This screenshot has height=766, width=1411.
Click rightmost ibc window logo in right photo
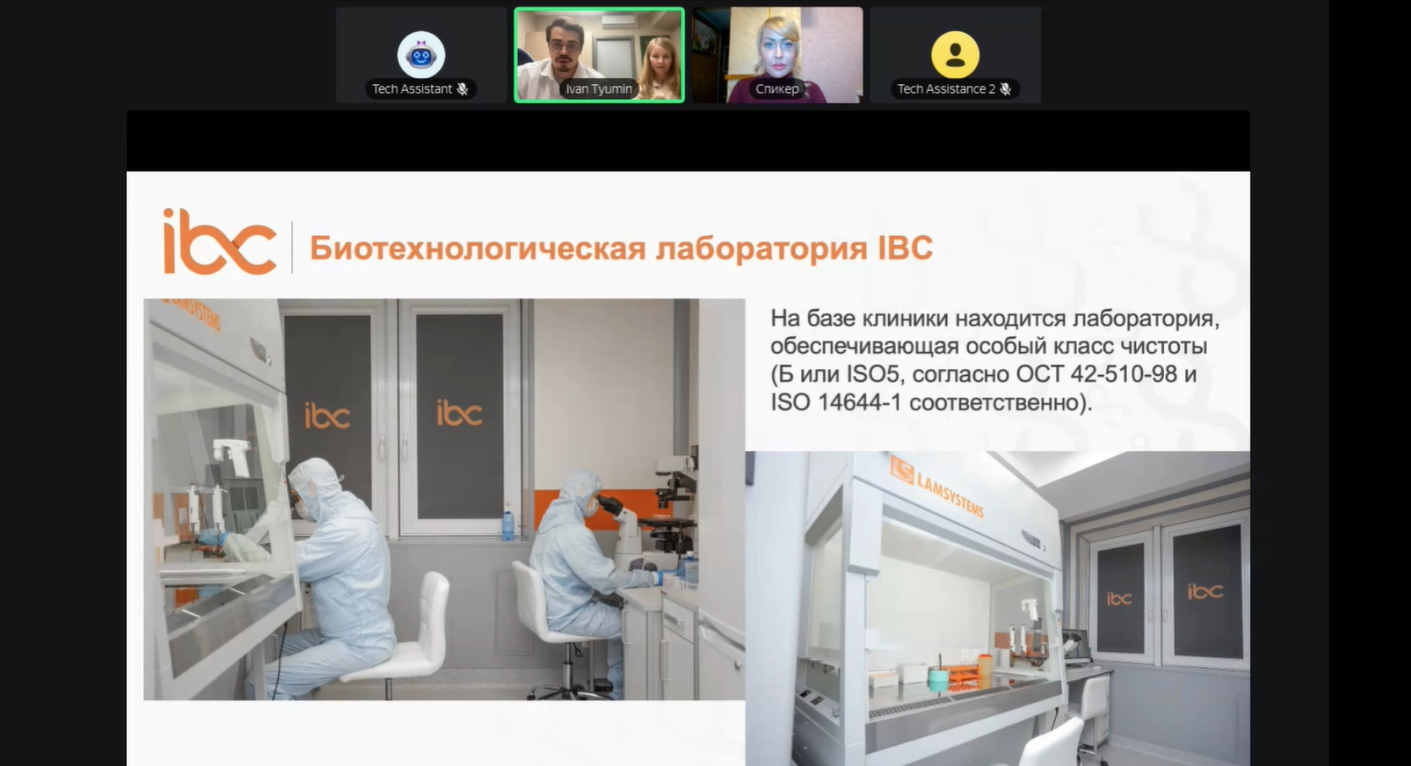(x=1205, y=591)
